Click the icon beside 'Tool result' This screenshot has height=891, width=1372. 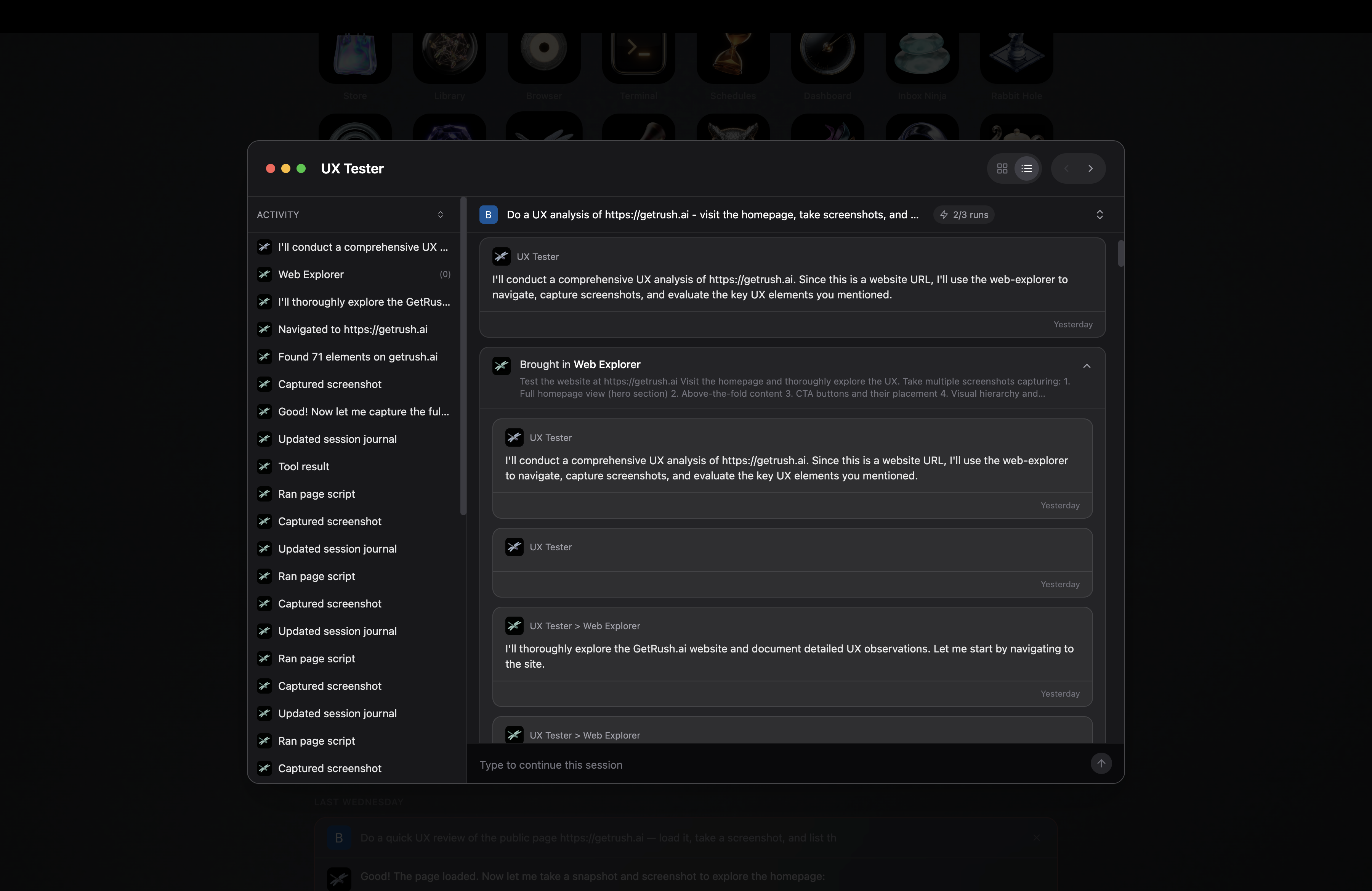264,466
